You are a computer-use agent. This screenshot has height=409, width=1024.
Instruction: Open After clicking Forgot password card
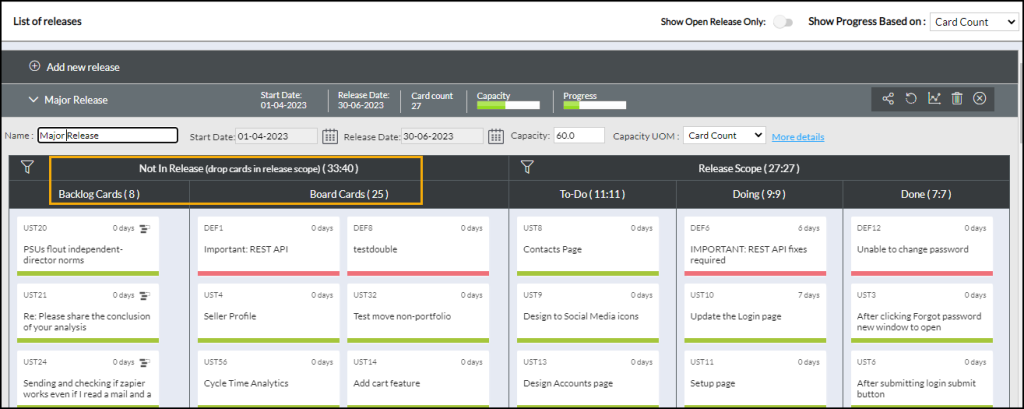pyautogui.click(x=922, y=313)
